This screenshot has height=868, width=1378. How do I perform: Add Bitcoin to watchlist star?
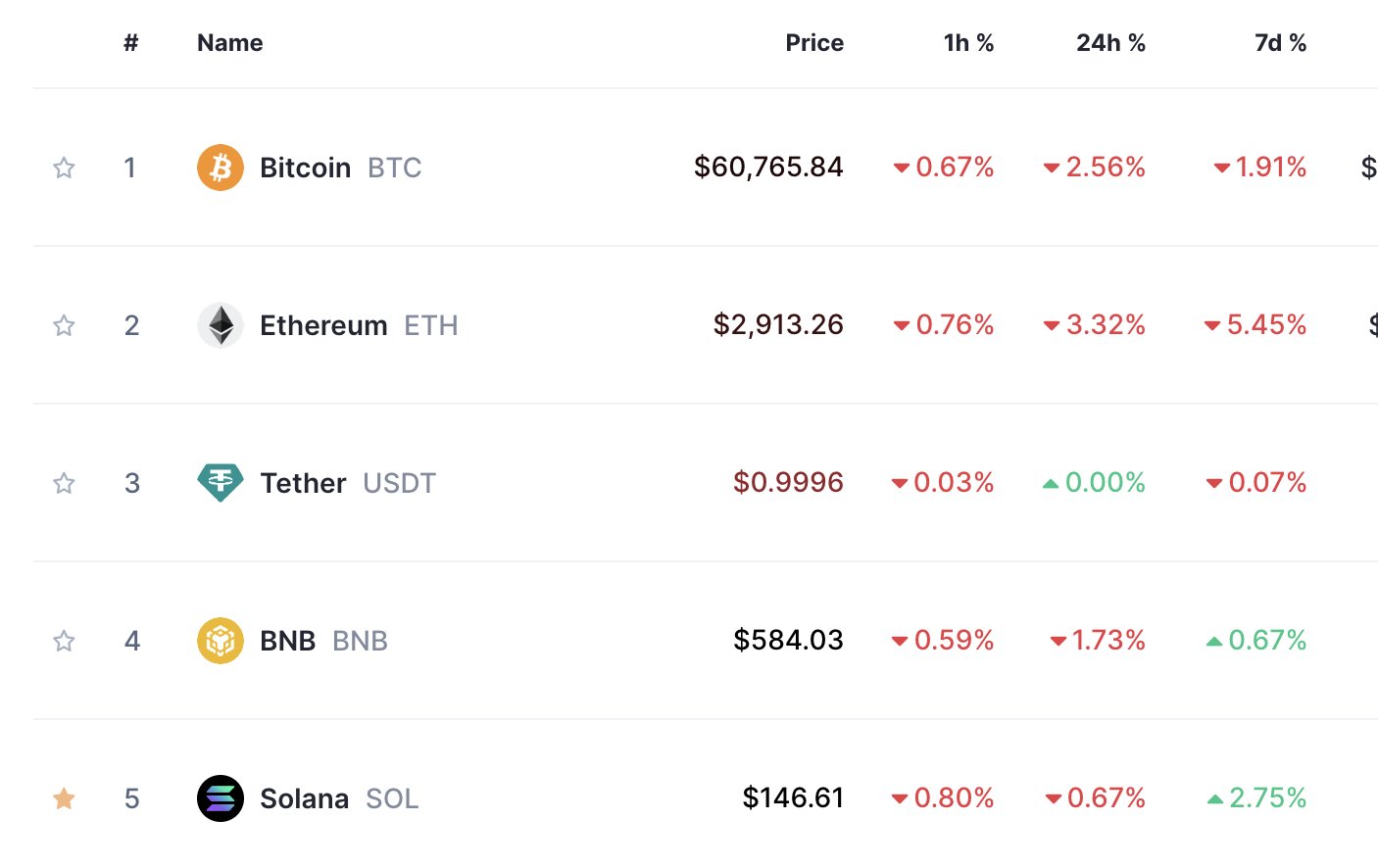click(x=64, y=168)
